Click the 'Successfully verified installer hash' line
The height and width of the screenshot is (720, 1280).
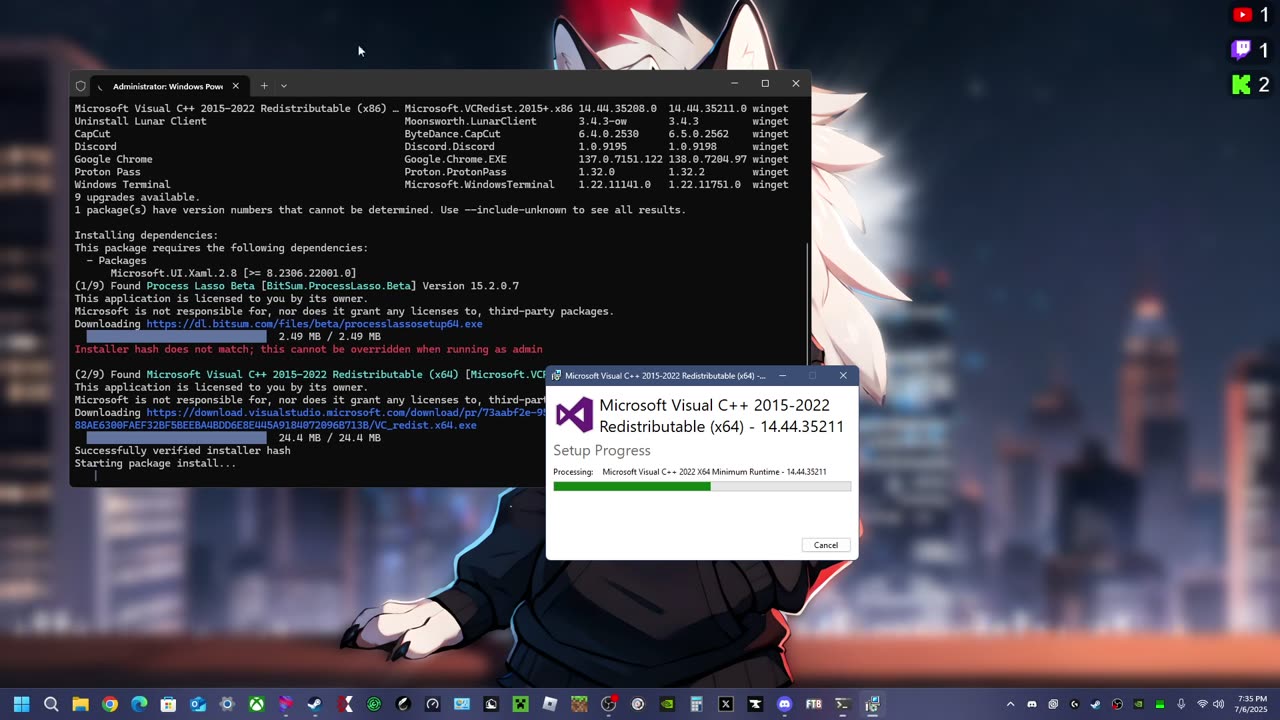pos(182,450)
